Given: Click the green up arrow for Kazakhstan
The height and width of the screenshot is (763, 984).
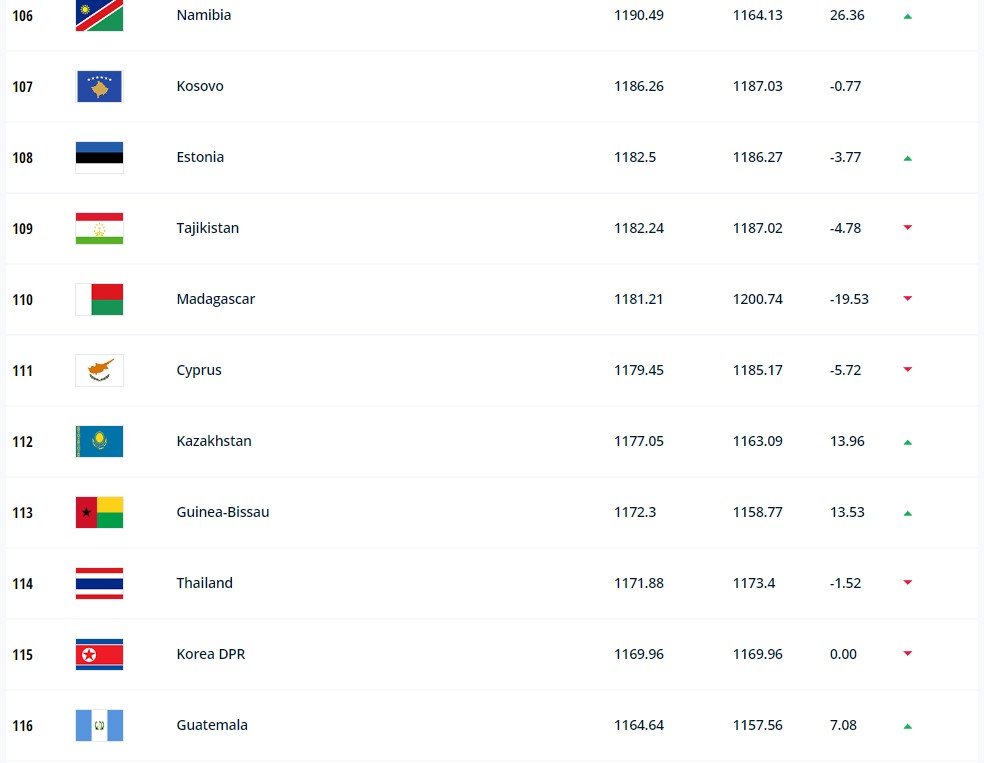Looking at the screenshot, I should [907, 442].
